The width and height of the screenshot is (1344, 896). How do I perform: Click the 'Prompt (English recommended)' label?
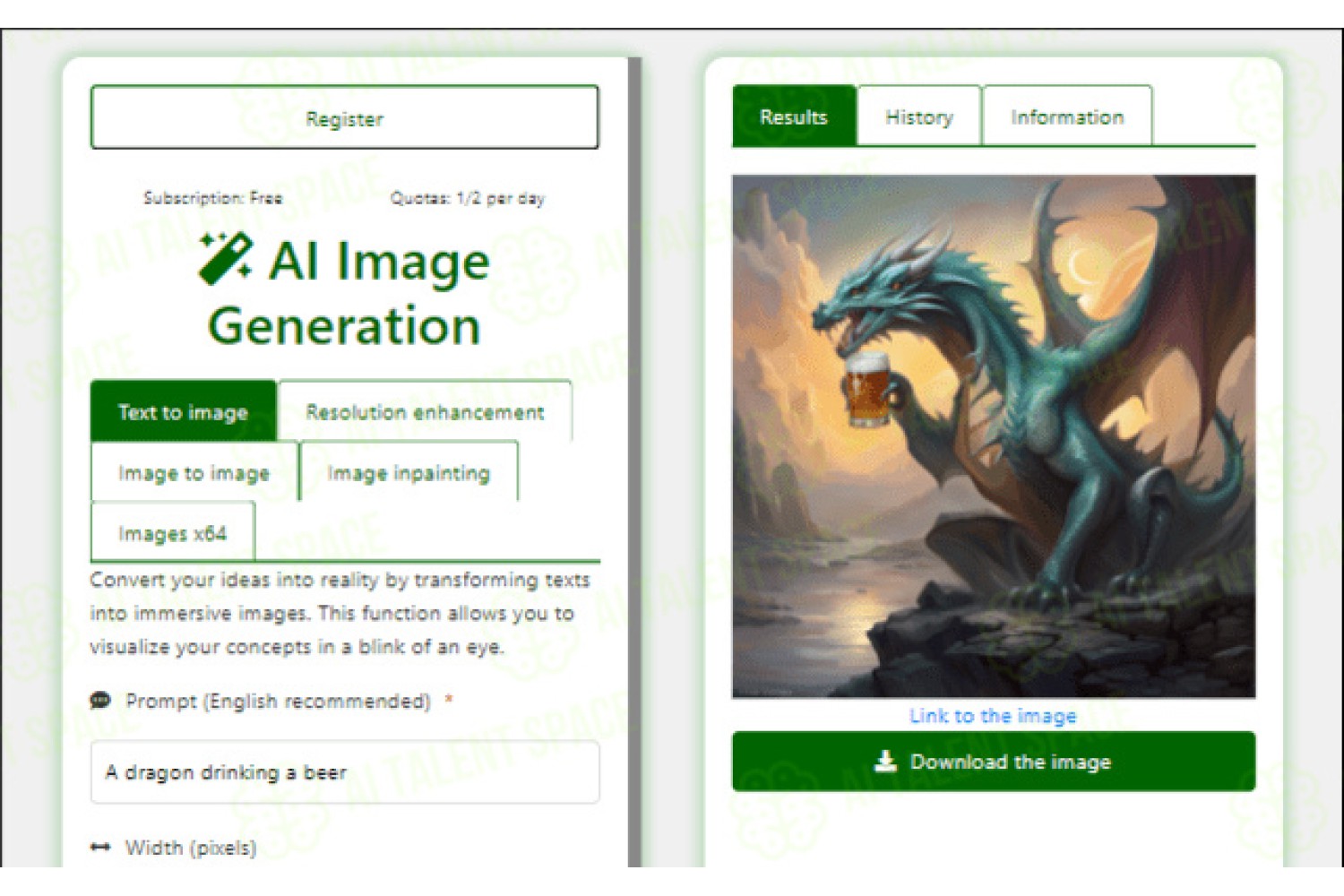click(278, 701)
